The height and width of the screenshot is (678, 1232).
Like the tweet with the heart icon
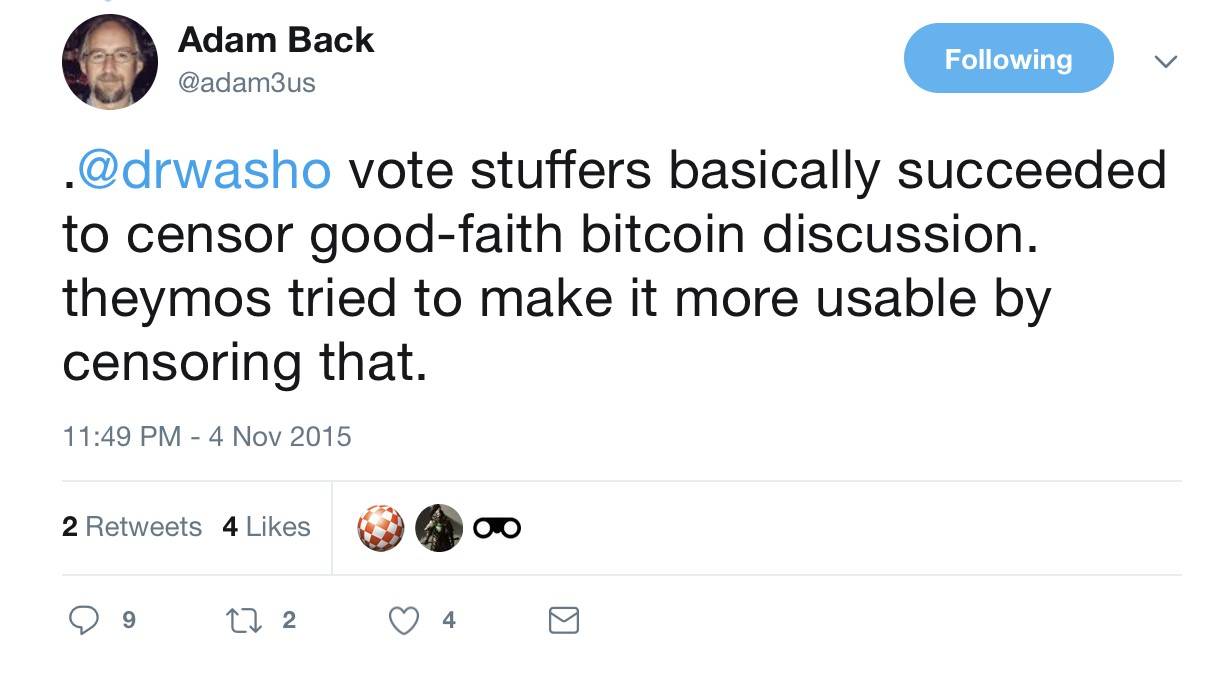click(403, 621)
